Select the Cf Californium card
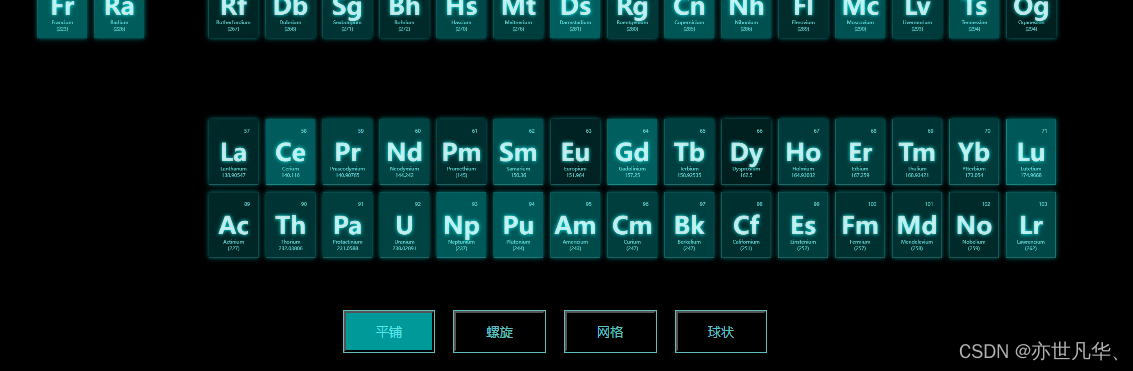The width and height of the screenshot is (1133, 371). pos(746,225)
